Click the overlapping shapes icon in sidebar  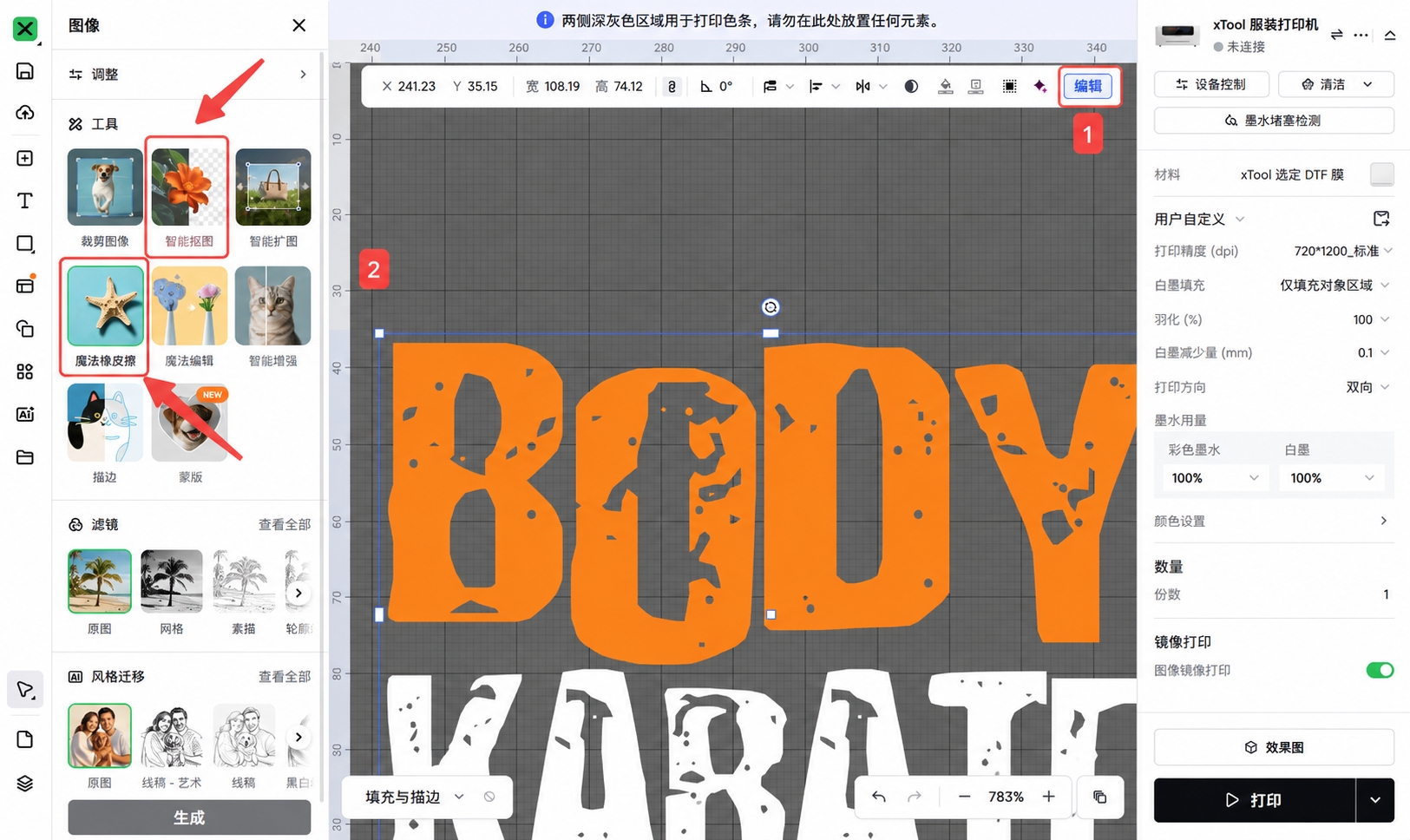pos(25,329)
